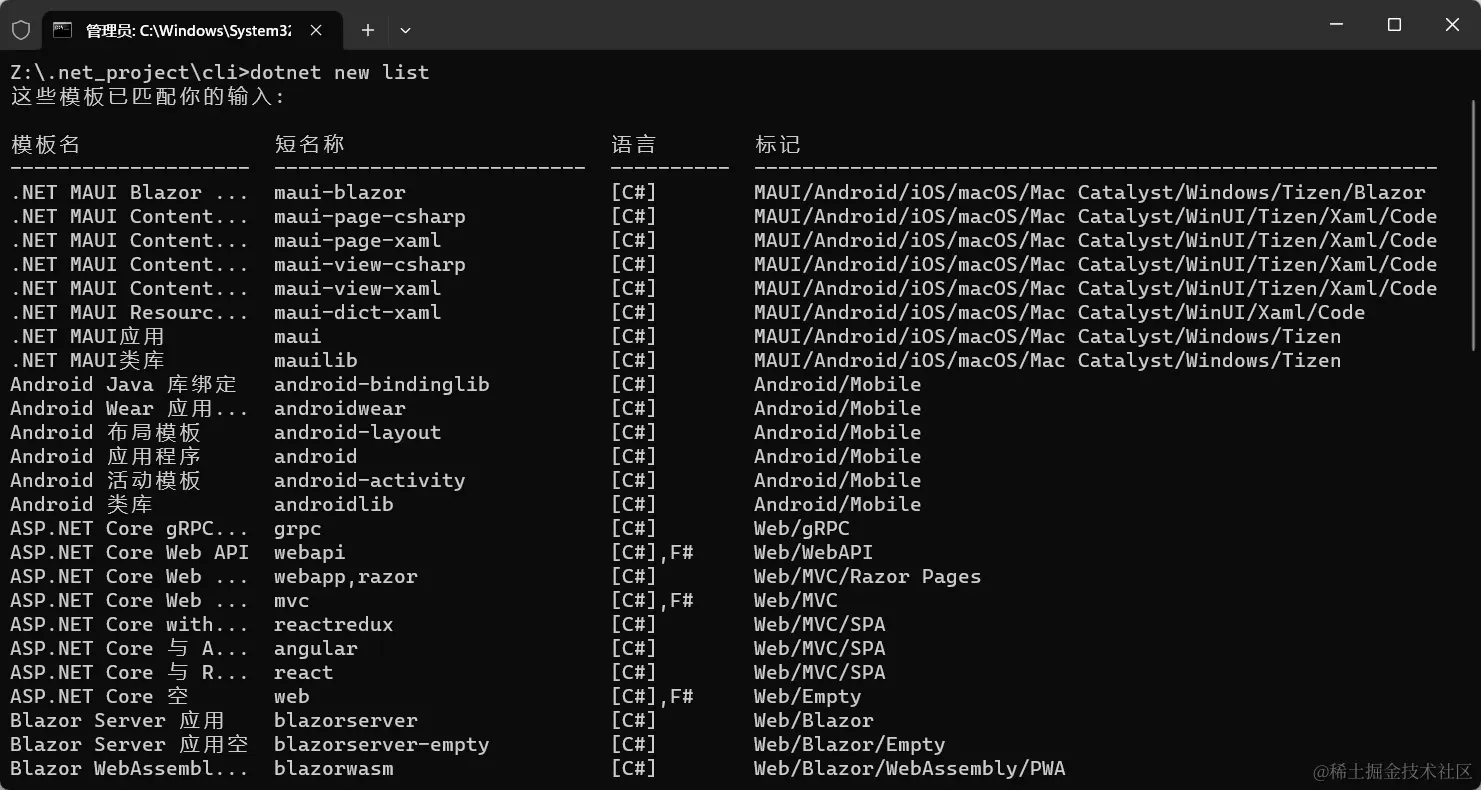This screenshot has height=790, width=1481.
Task: Maximize the terminal window
Action: [x=1394, y=25]
